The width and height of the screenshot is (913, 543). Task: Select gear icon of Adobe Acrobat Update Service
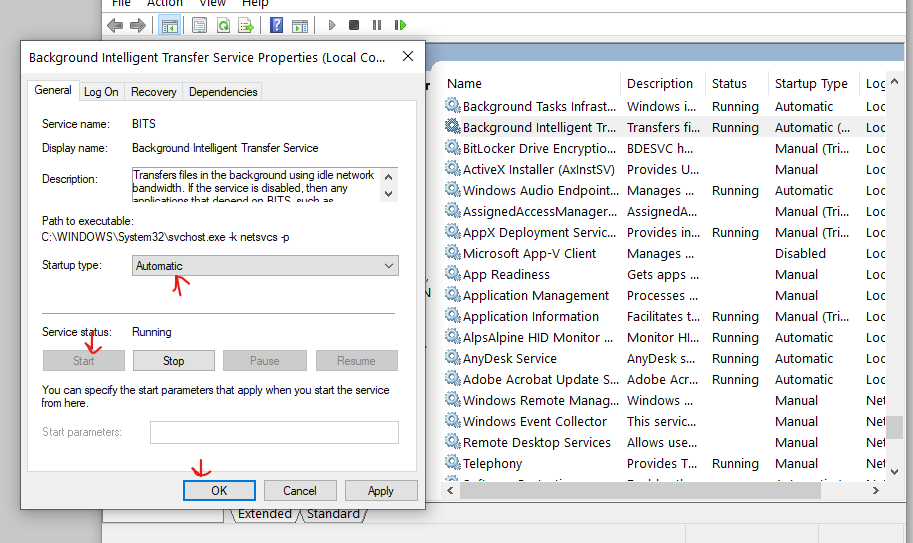tap(452, 378)
